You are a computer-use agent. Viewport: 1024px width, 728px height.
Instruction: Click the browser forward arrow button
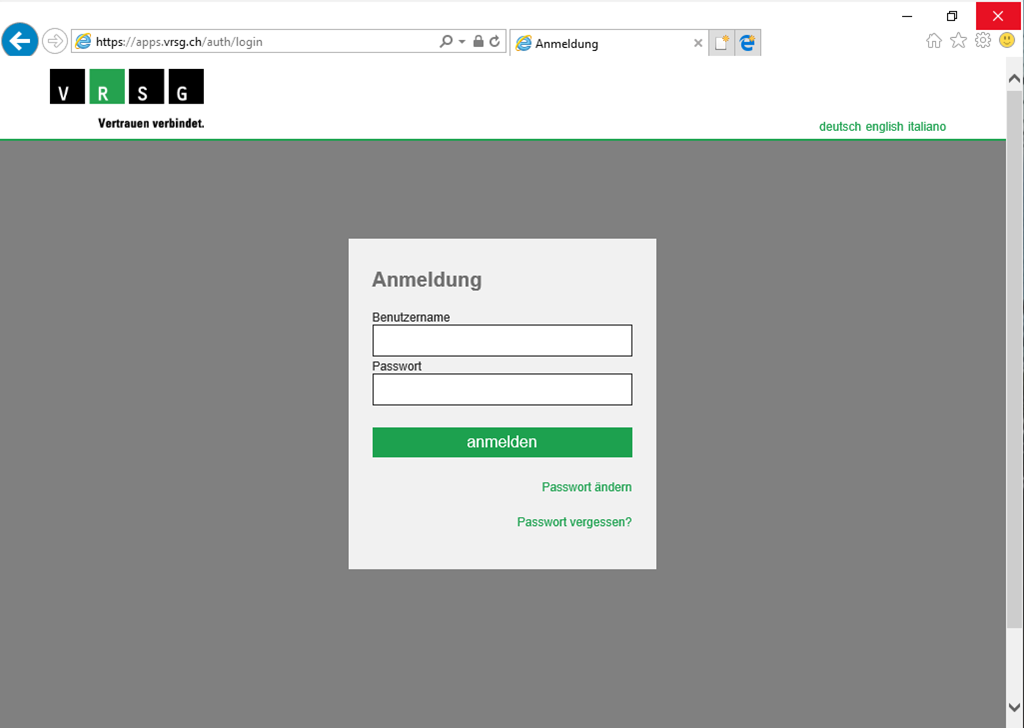55,41
